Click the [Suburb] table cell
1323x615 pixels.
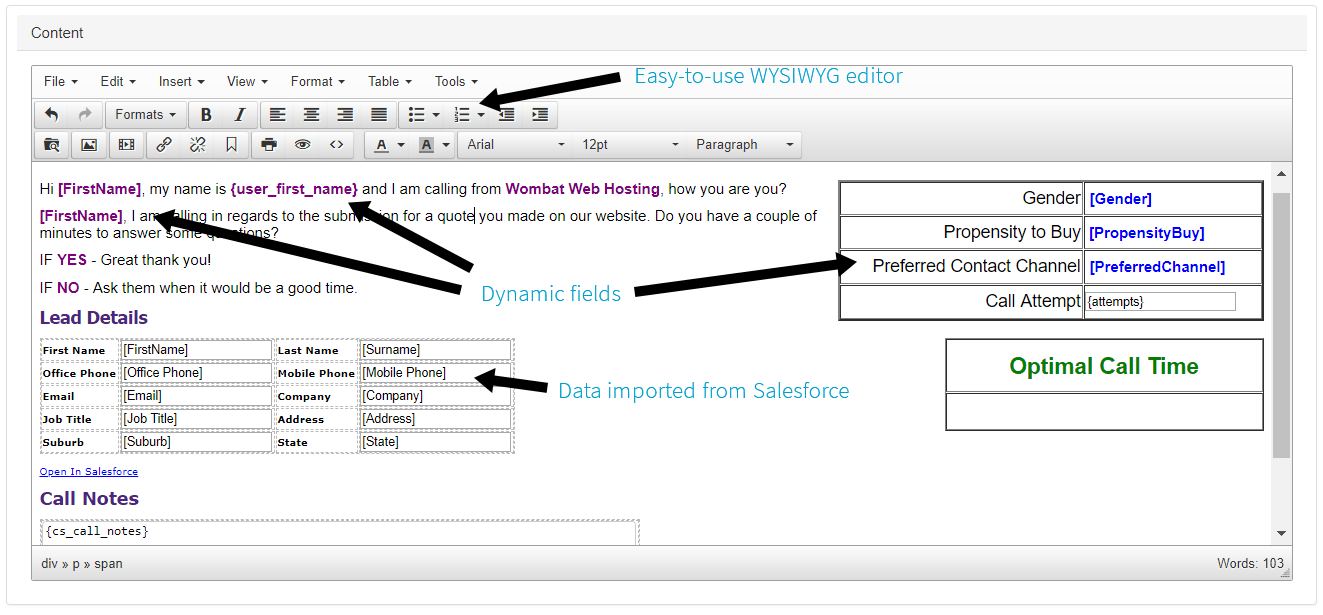[x=196, y=442]
